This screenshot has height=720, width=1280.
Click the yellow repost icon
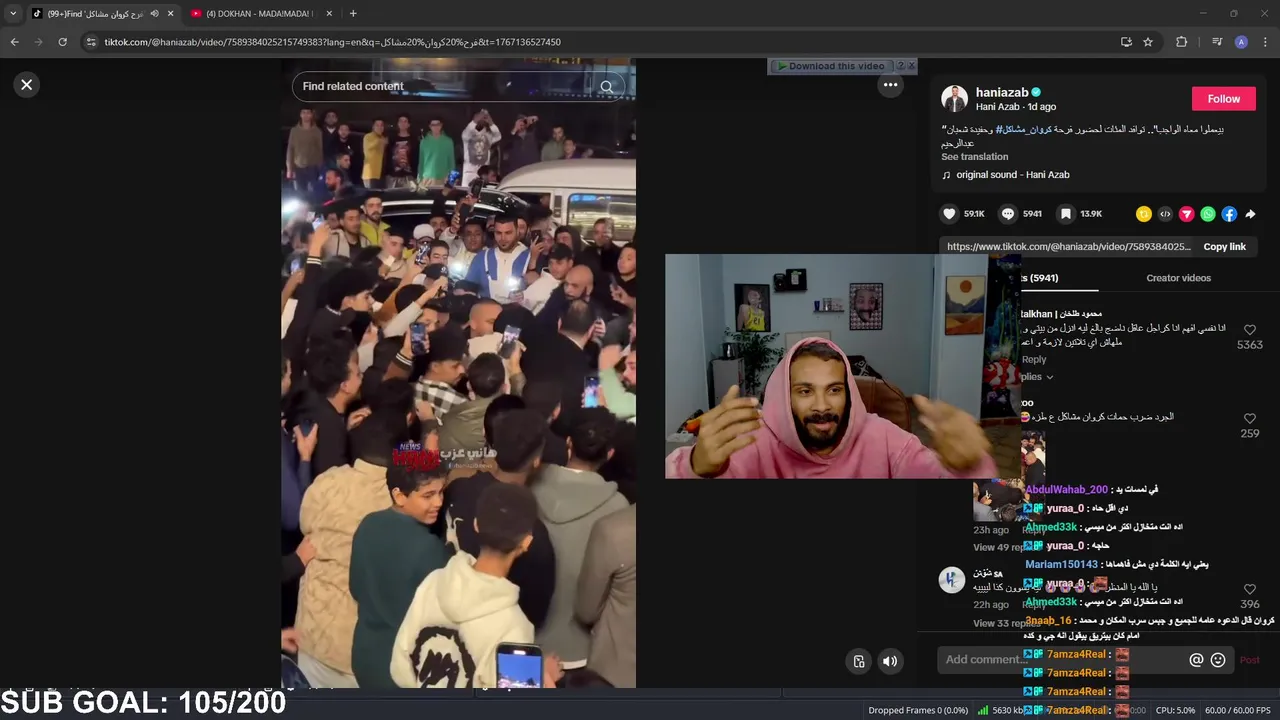(1144, 214)
